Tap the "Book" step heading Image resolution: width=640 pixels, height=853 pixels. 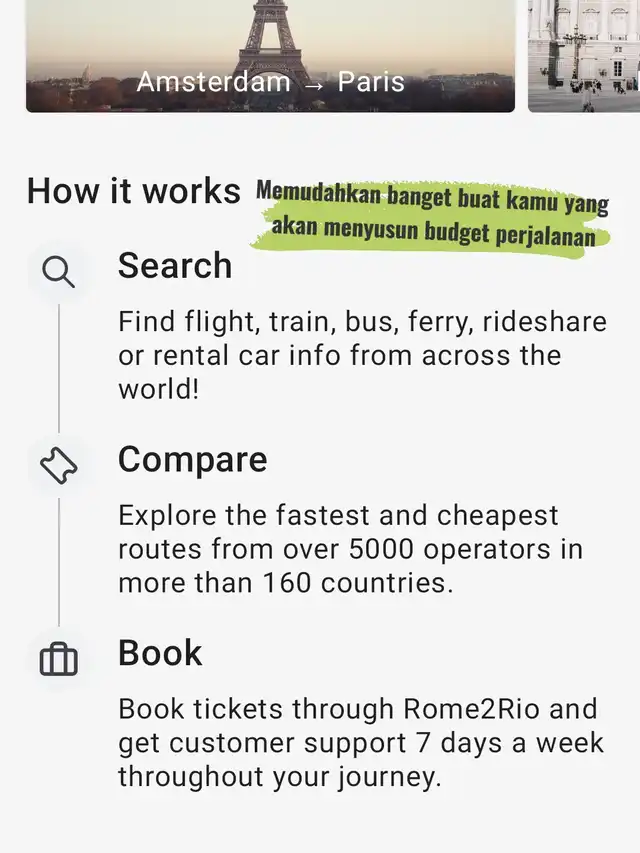160,654
